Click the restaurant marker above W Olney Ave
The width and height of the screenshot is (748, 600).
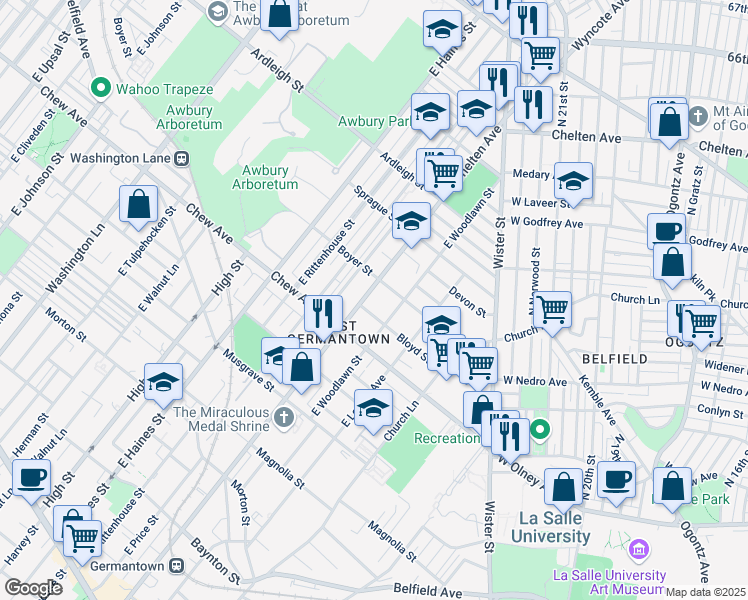(x=510, y=438)
